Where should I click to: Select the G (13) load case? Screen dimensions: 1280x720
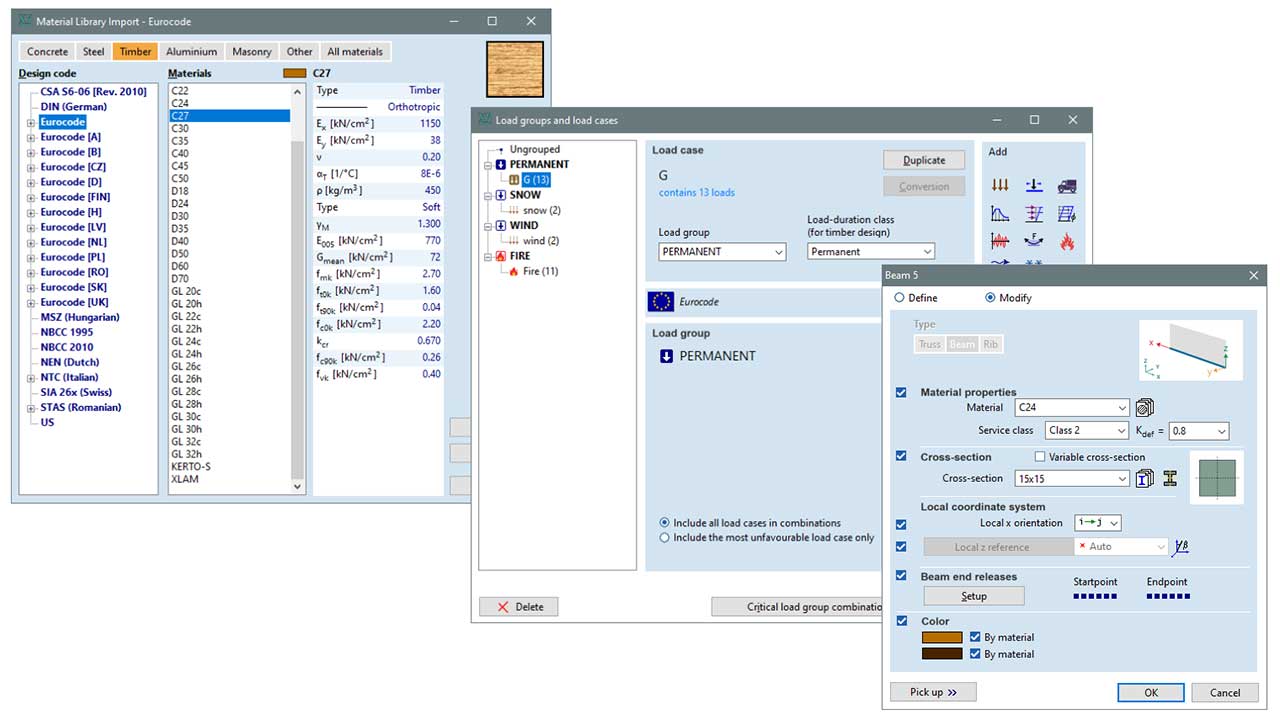click(536, 180)
